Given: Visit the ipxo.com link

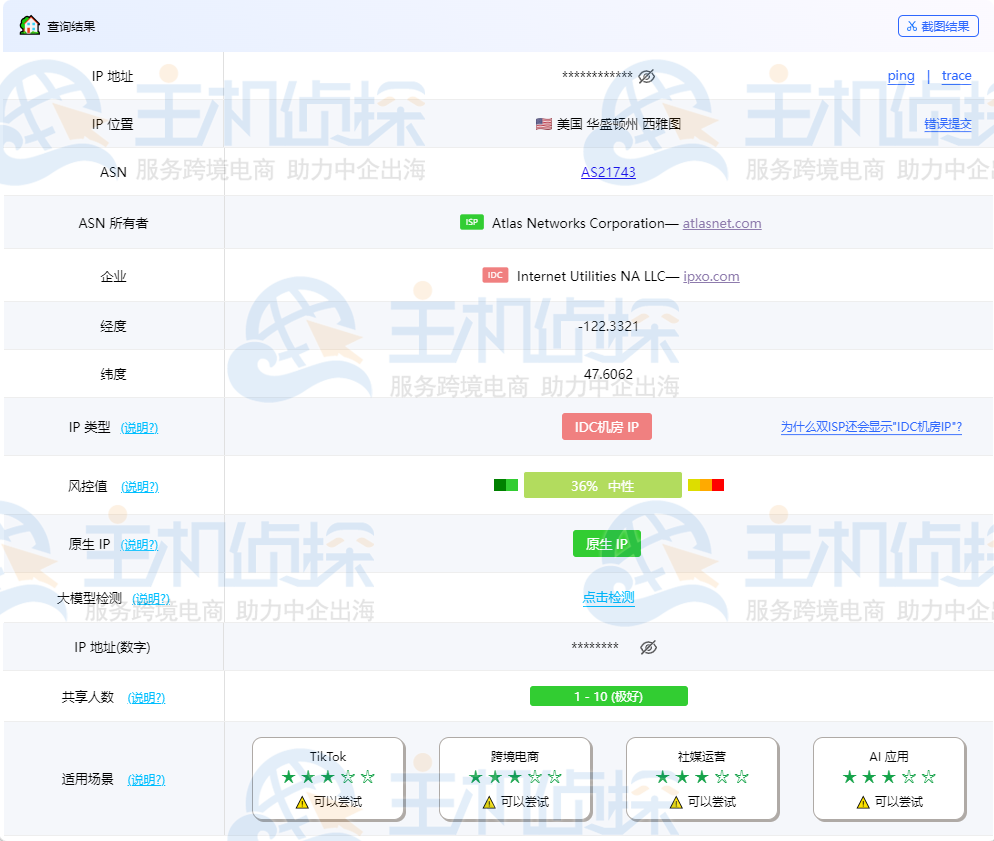Looking at the screenshot, I should (711, 276).
